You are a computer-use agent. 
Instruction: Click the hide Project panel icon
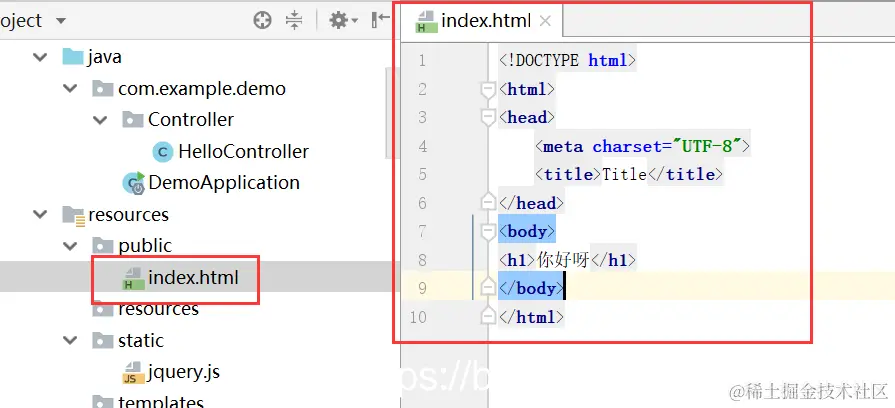click(380, 20)
